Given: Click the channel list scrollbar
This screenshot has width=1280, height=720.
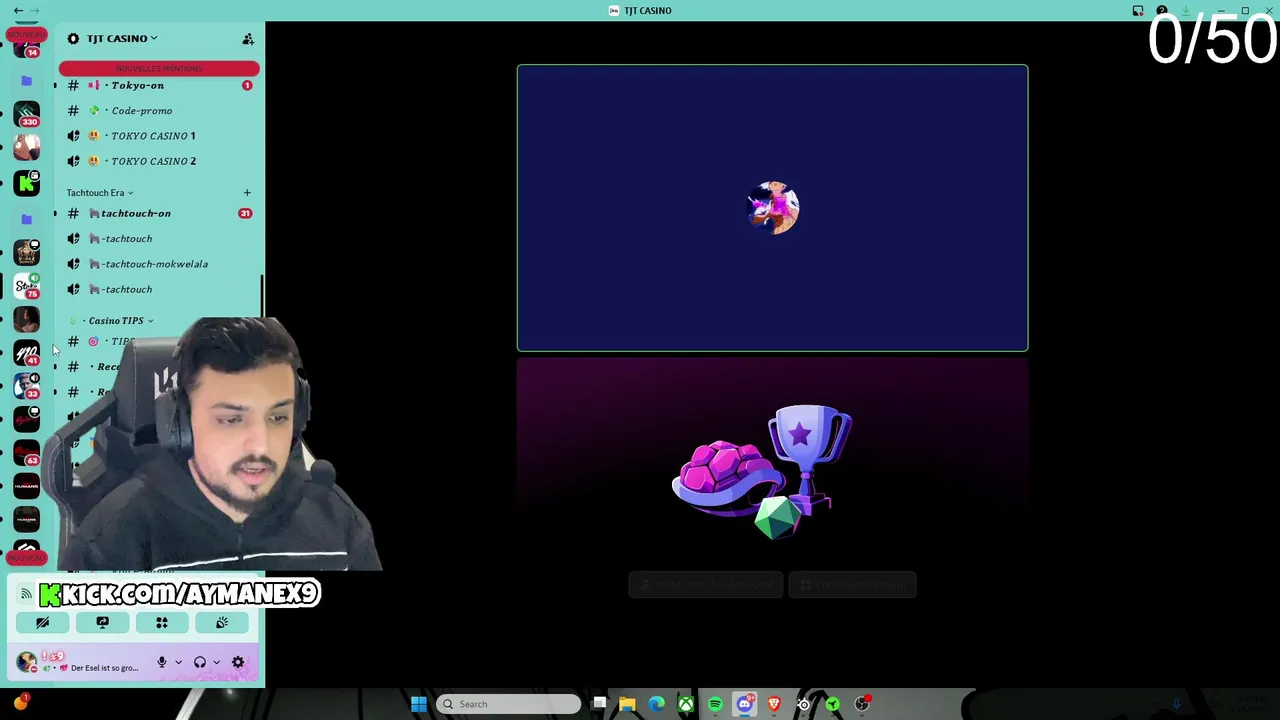Looking at the screenshot, I should point(262,297).
